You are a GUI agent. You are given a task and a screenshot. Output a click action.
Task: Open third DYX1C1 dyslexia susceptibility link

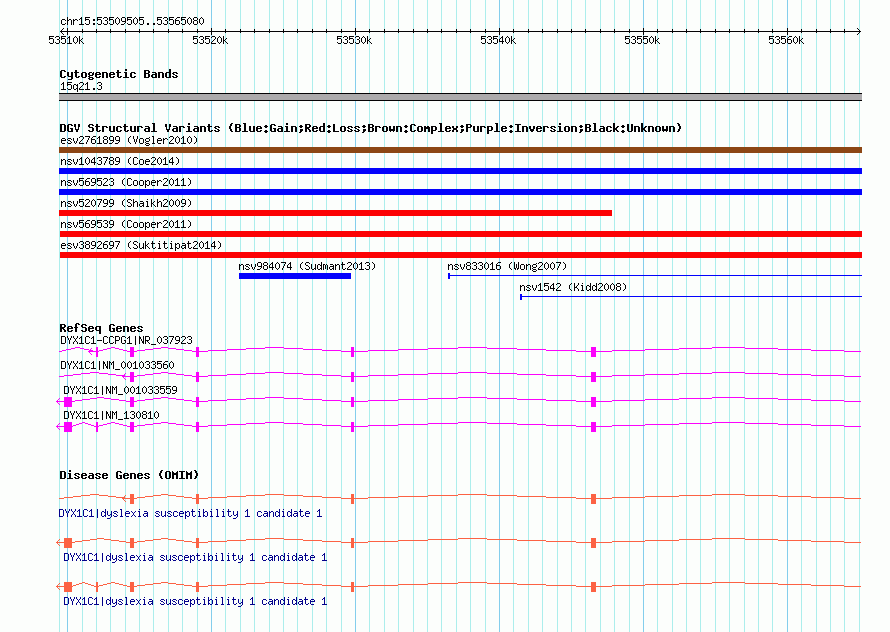pos(195,601)
